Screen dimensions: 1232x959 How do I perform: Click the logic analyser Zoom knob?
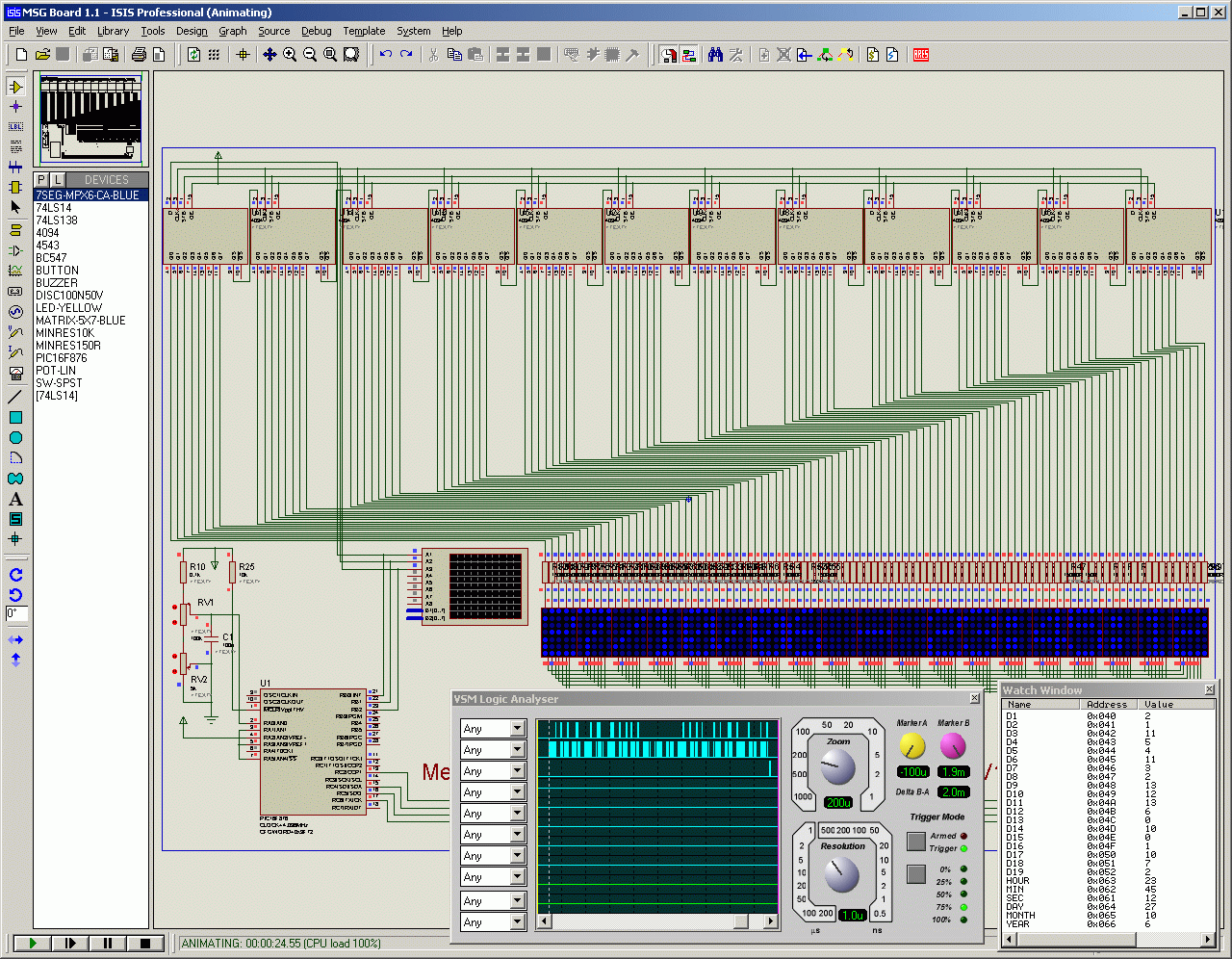point(838,767)
